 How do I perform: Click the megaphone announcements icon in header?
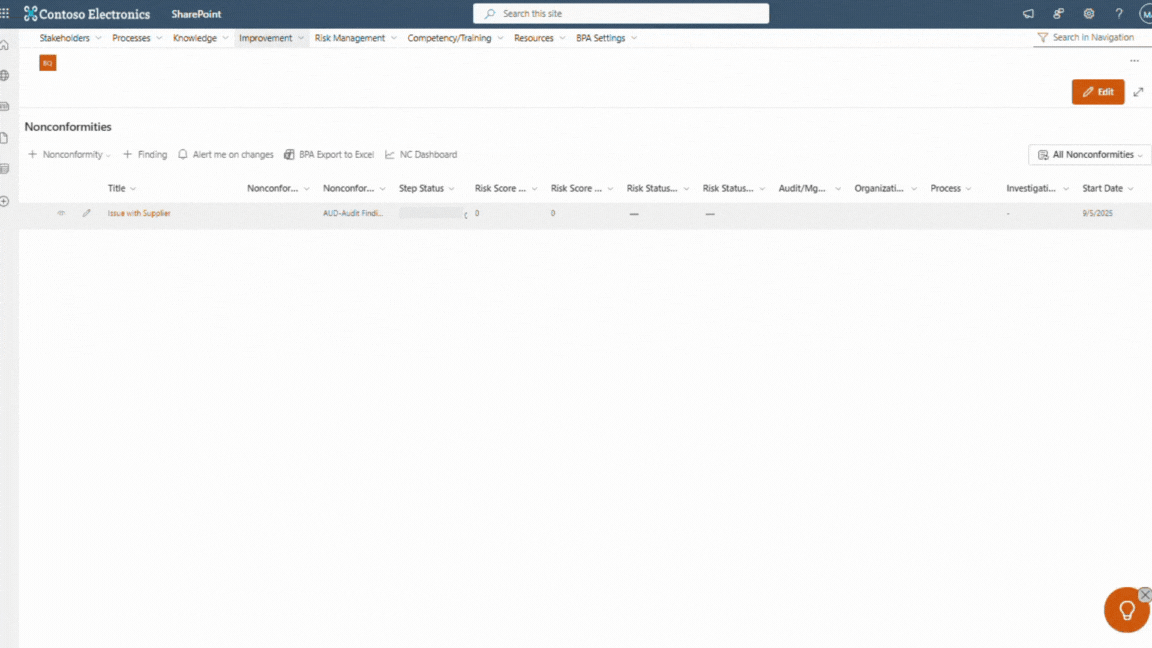click(1028, 14)
